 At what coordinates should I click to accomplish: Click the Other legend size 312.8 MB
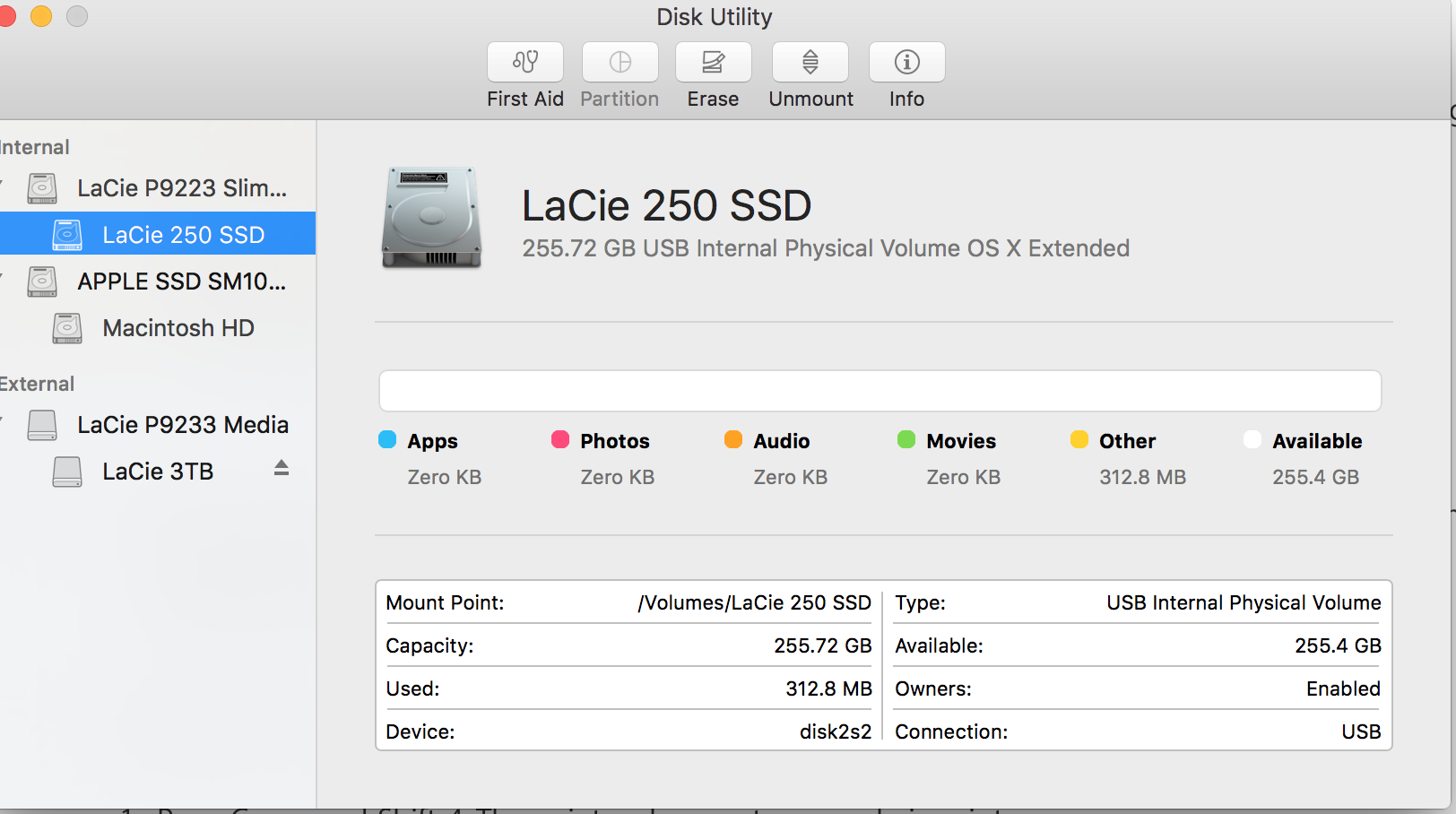(1143, 477)
